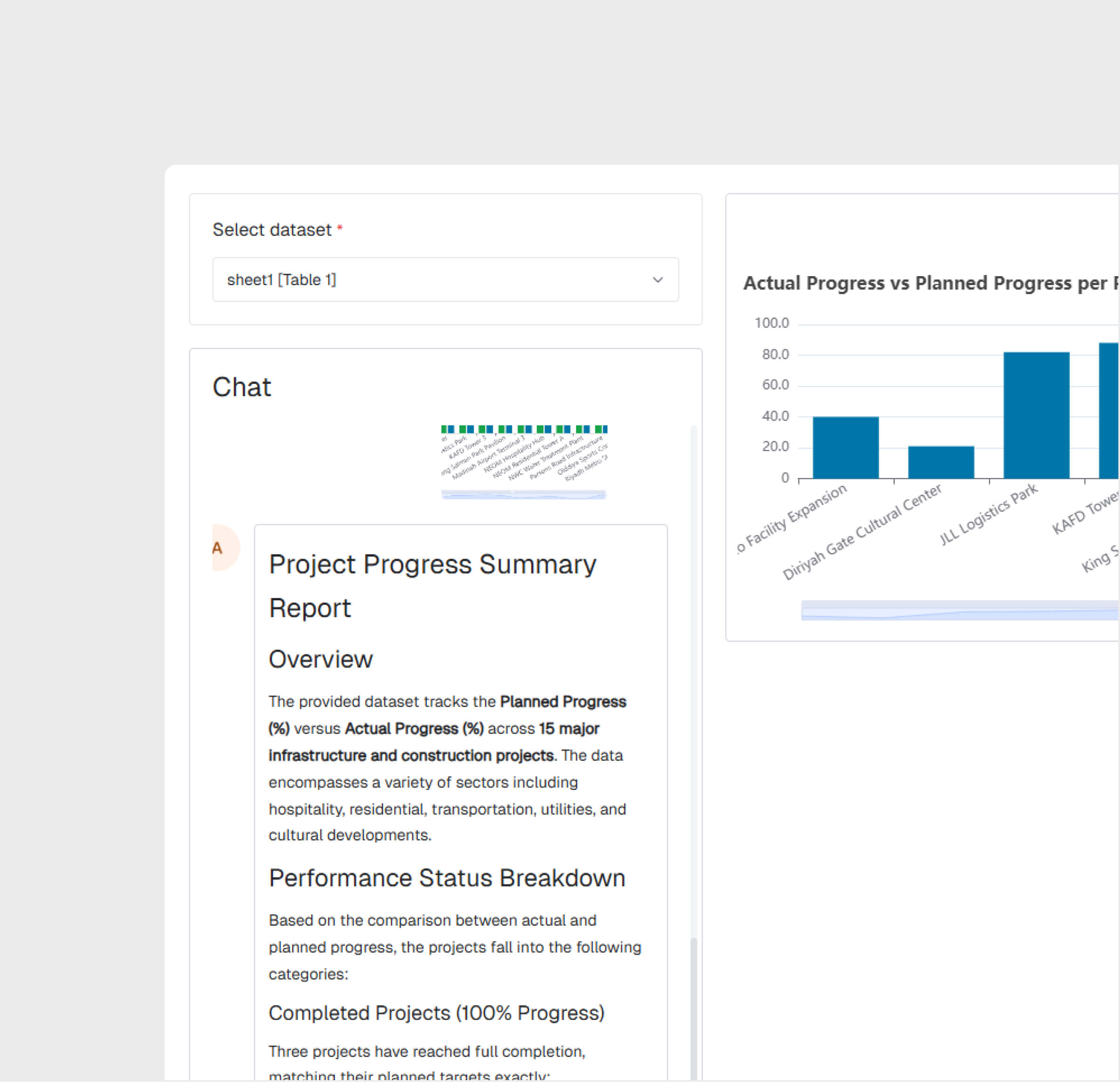The height and width of the screenshot is (1082, 1120).
Task: Select a different dataset from the combo box
Action: tap(445, 279)
